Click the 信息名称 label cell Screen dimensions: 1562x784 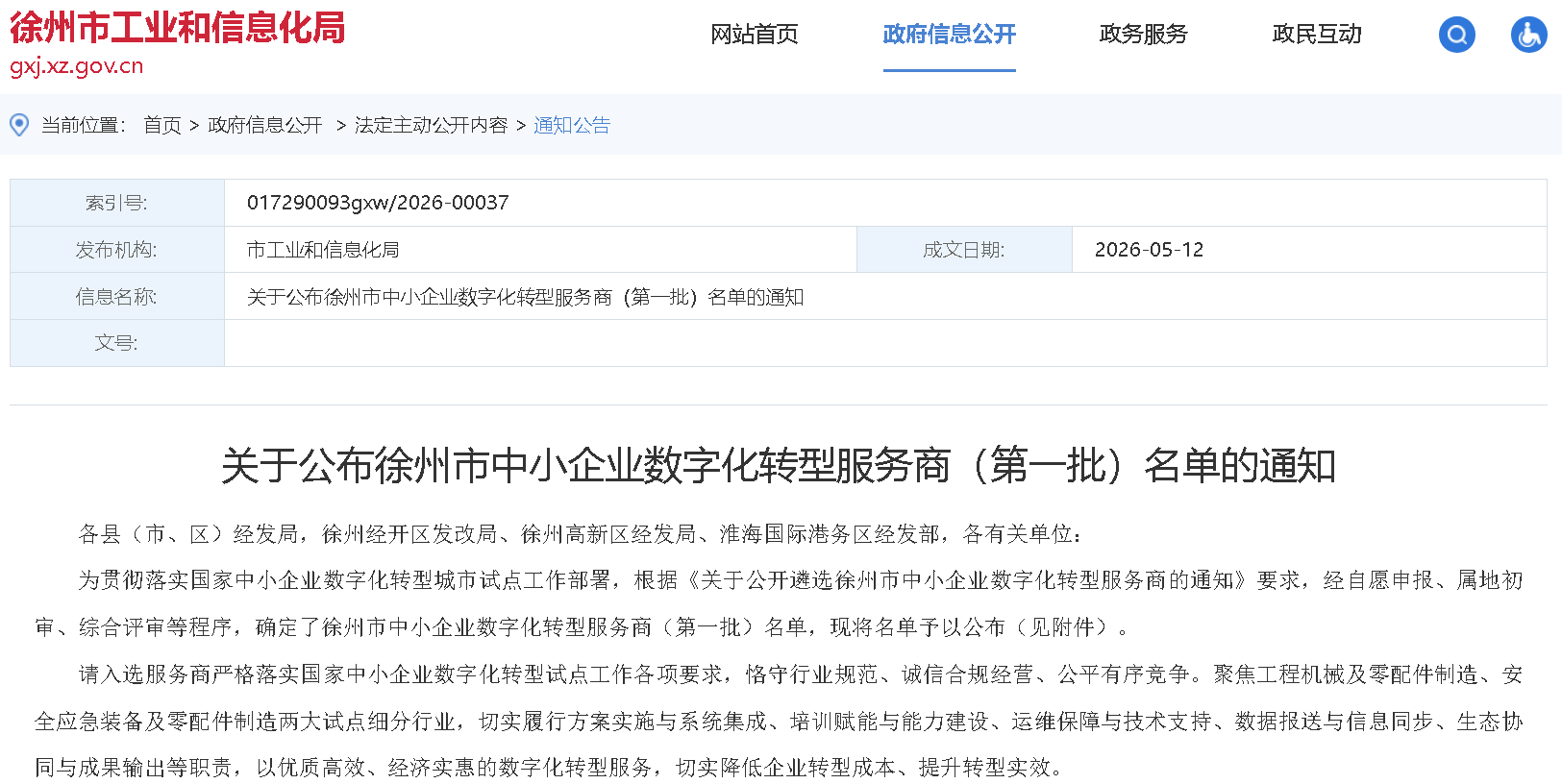117,297
